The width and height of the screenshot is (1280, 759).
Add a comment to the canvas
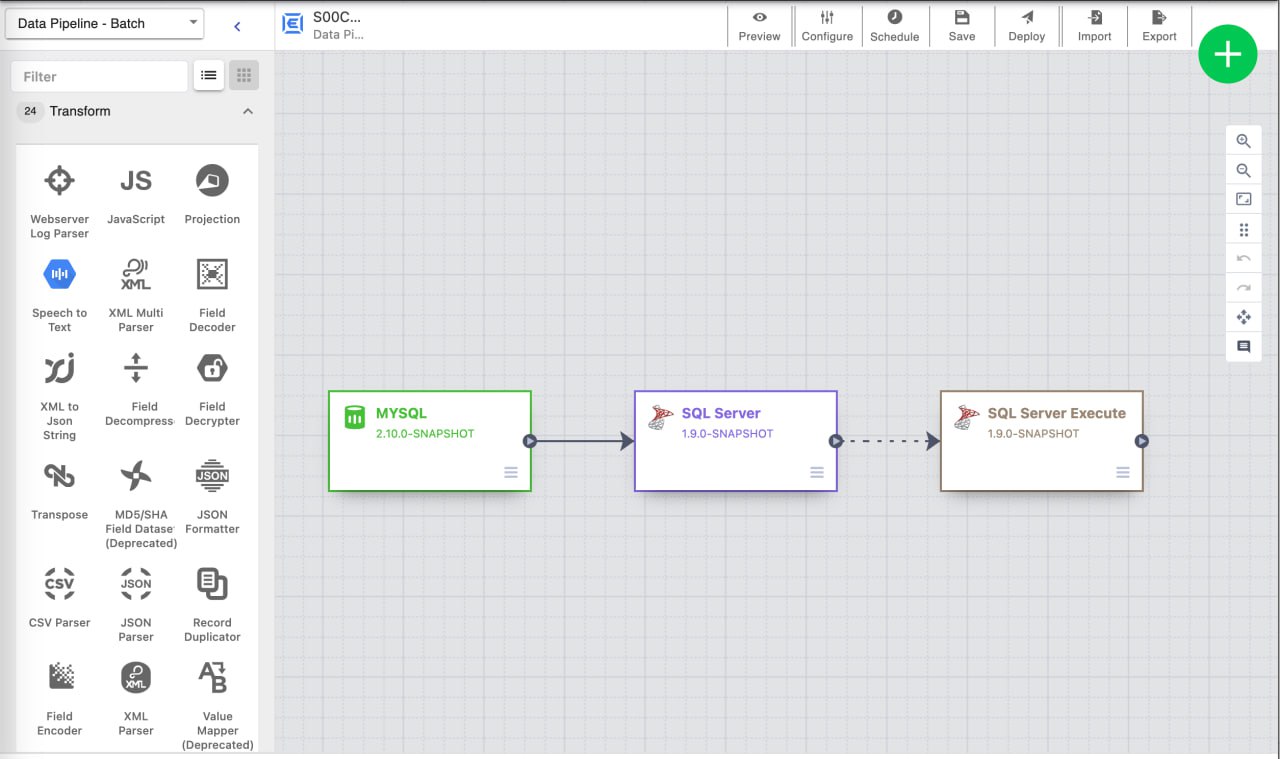click(x=1243, y=347)
